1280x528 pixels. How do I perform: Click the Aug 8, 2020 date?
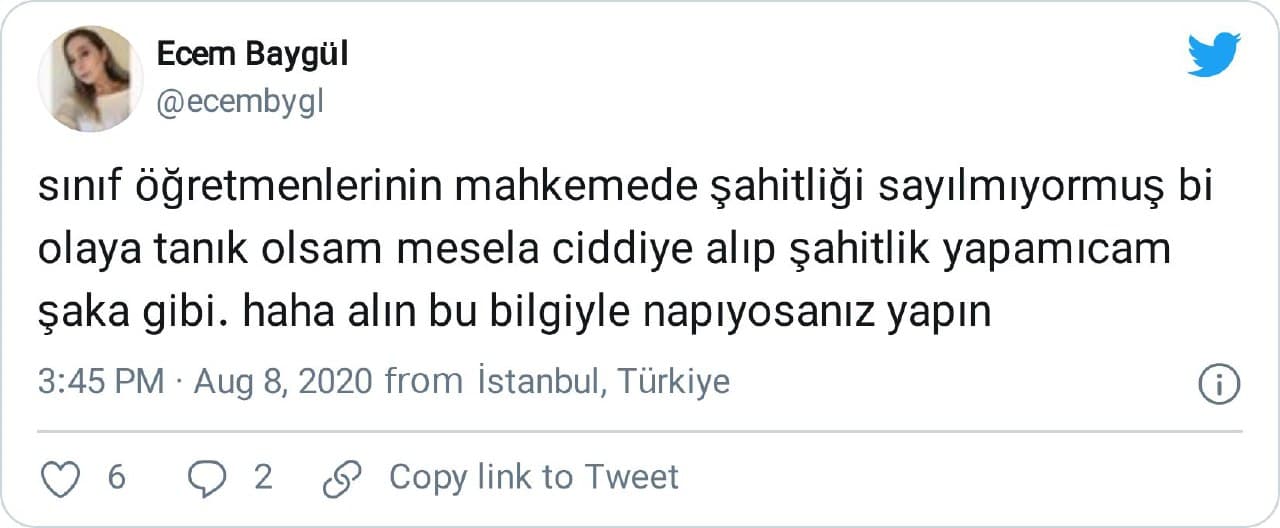(x=283, y=382)
